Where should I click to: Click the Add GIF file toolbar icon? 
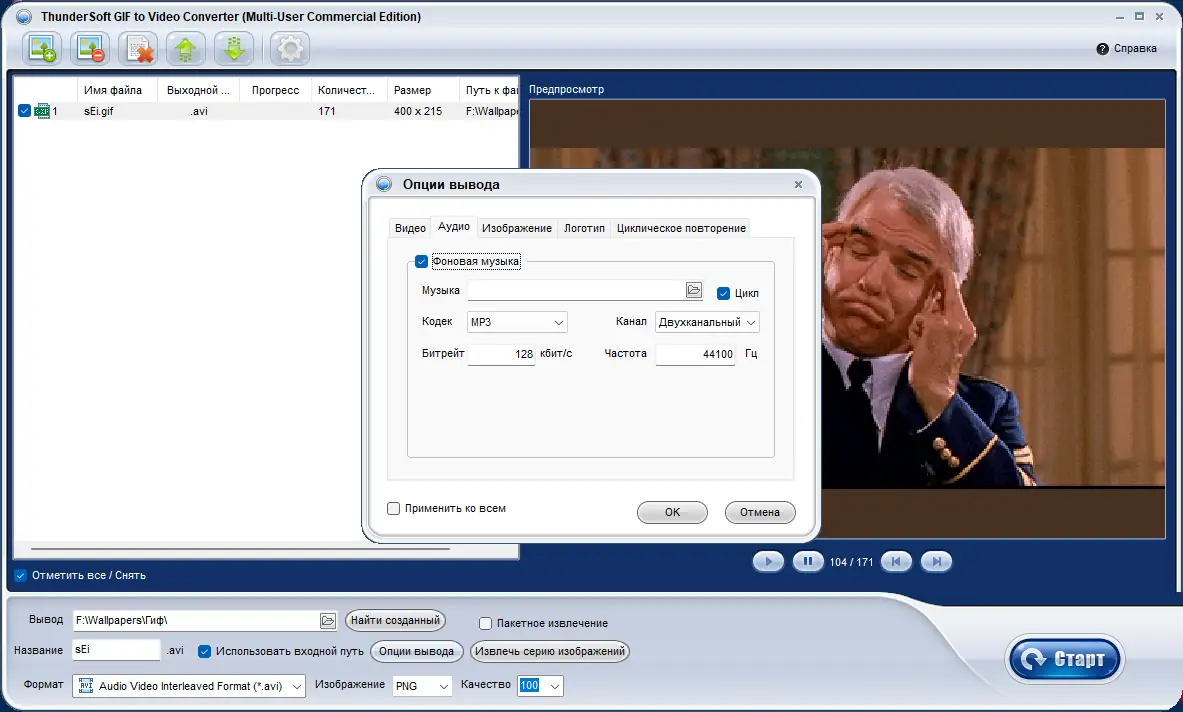pos(41,49)
